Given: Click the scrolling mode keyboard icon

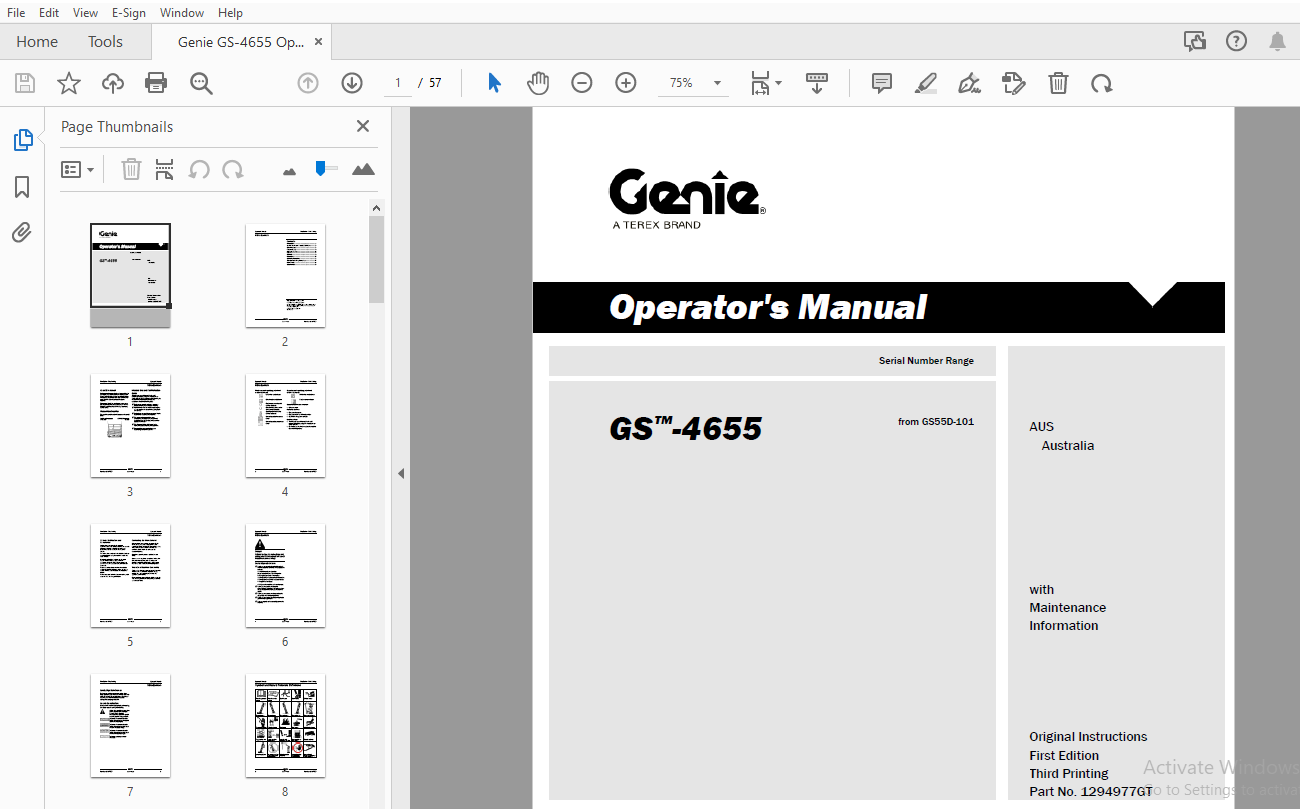Looking at the screenshot, I should tap(817, 83).
